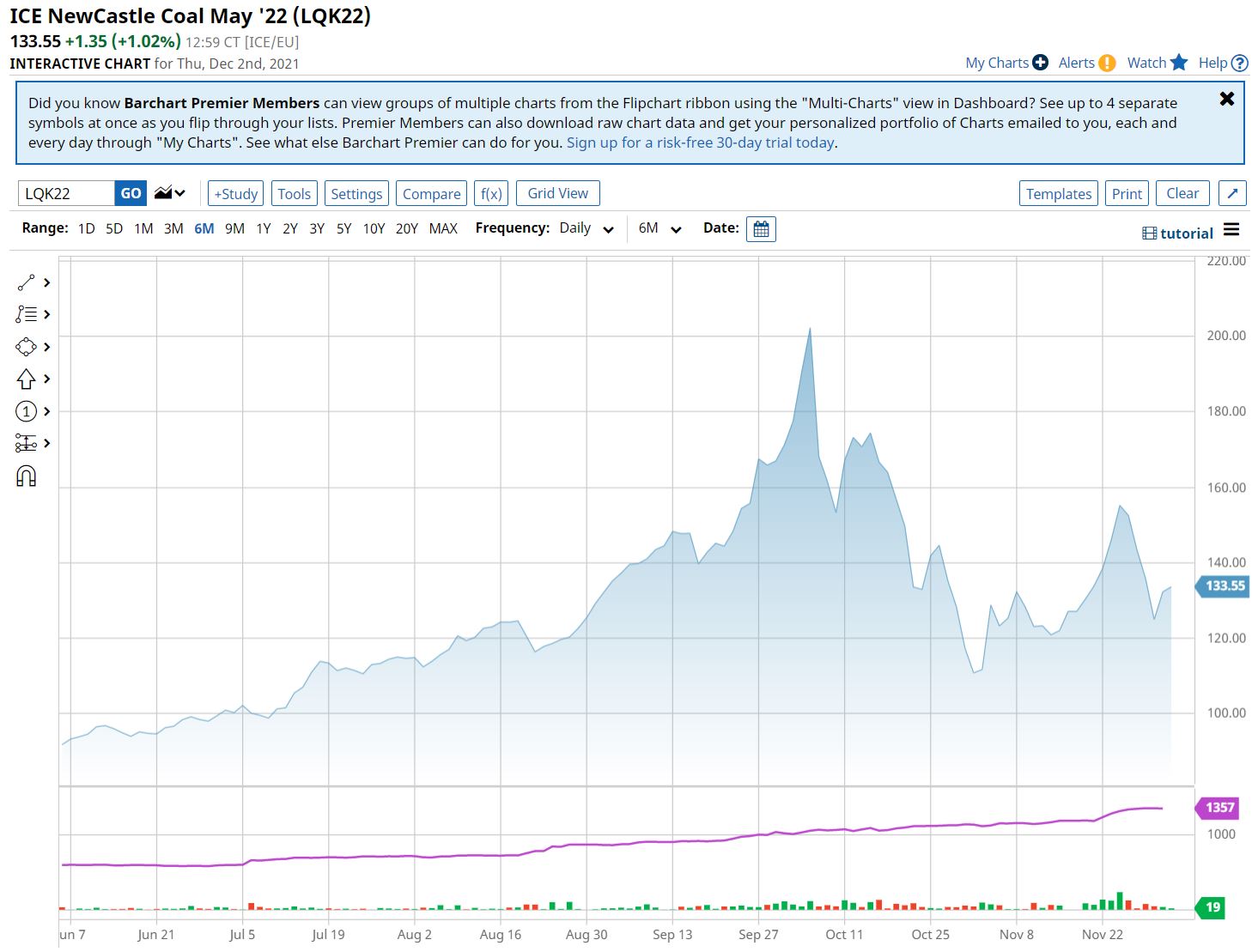Select the measurement range tool icon
The height and width of the screenshot is (952, 1258).
click(26, 443)
